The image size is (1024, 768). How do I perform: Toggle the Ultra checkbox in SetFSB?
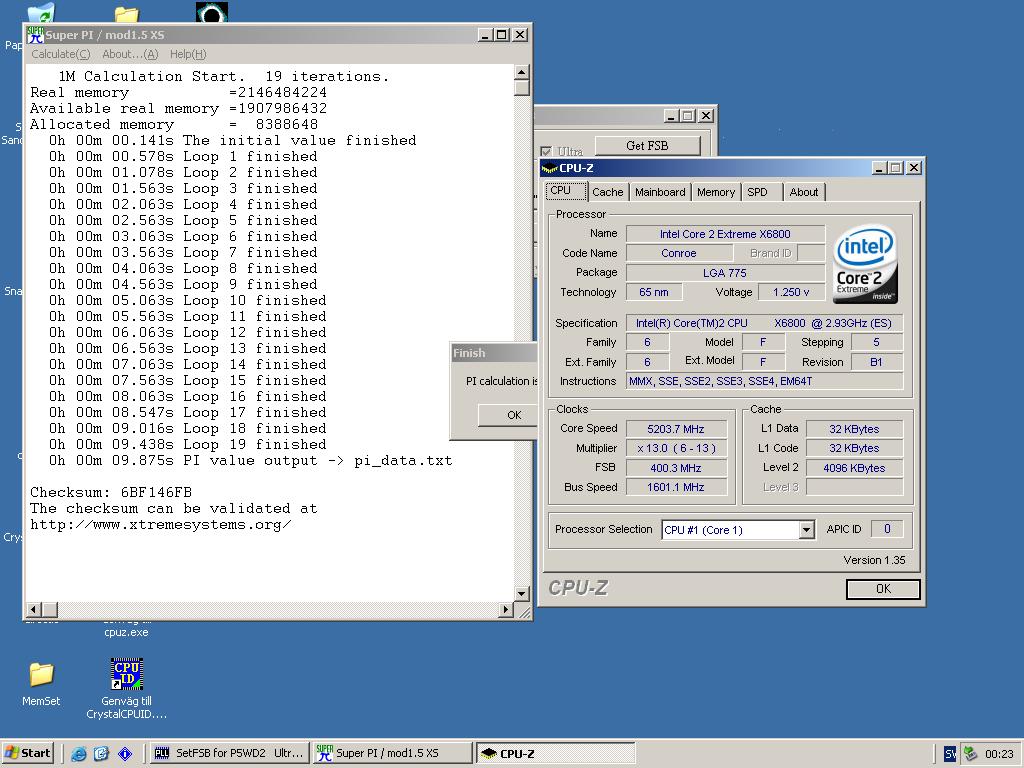[x=546, y=152]
